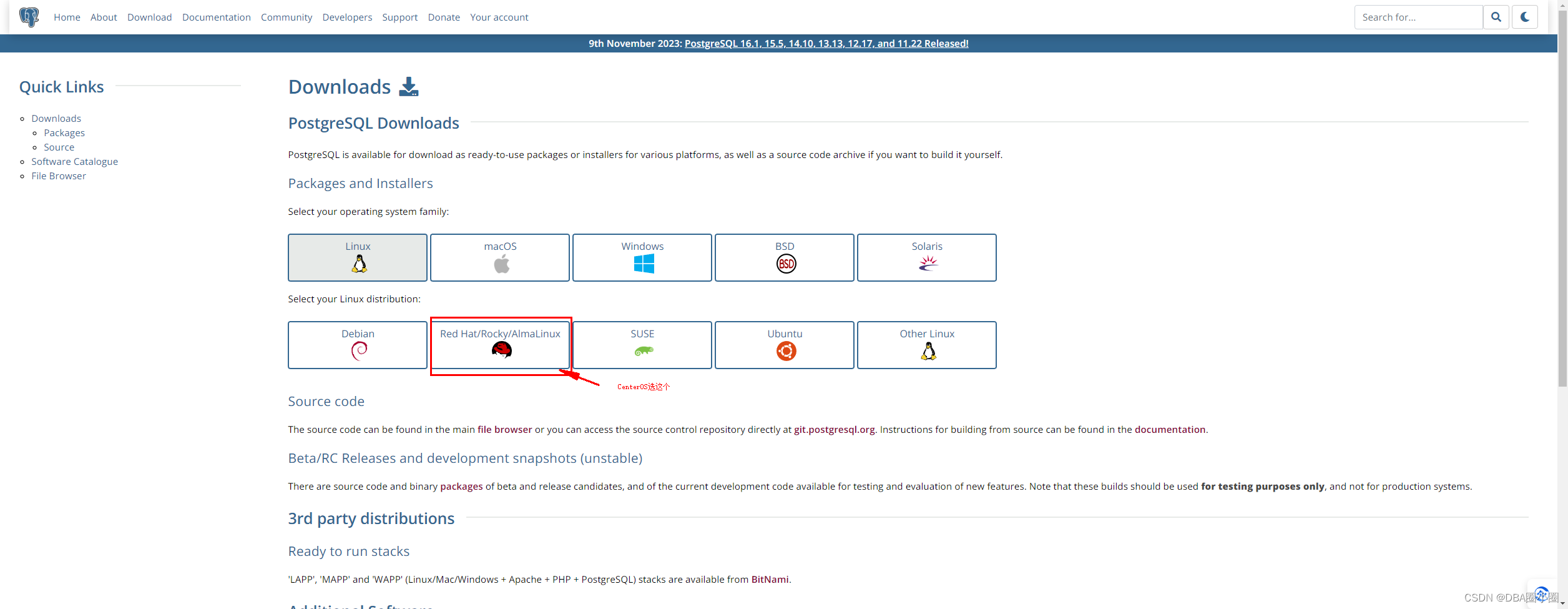Open the file browser link
This screenshot has width=1568, height=609.
point(504,429)
